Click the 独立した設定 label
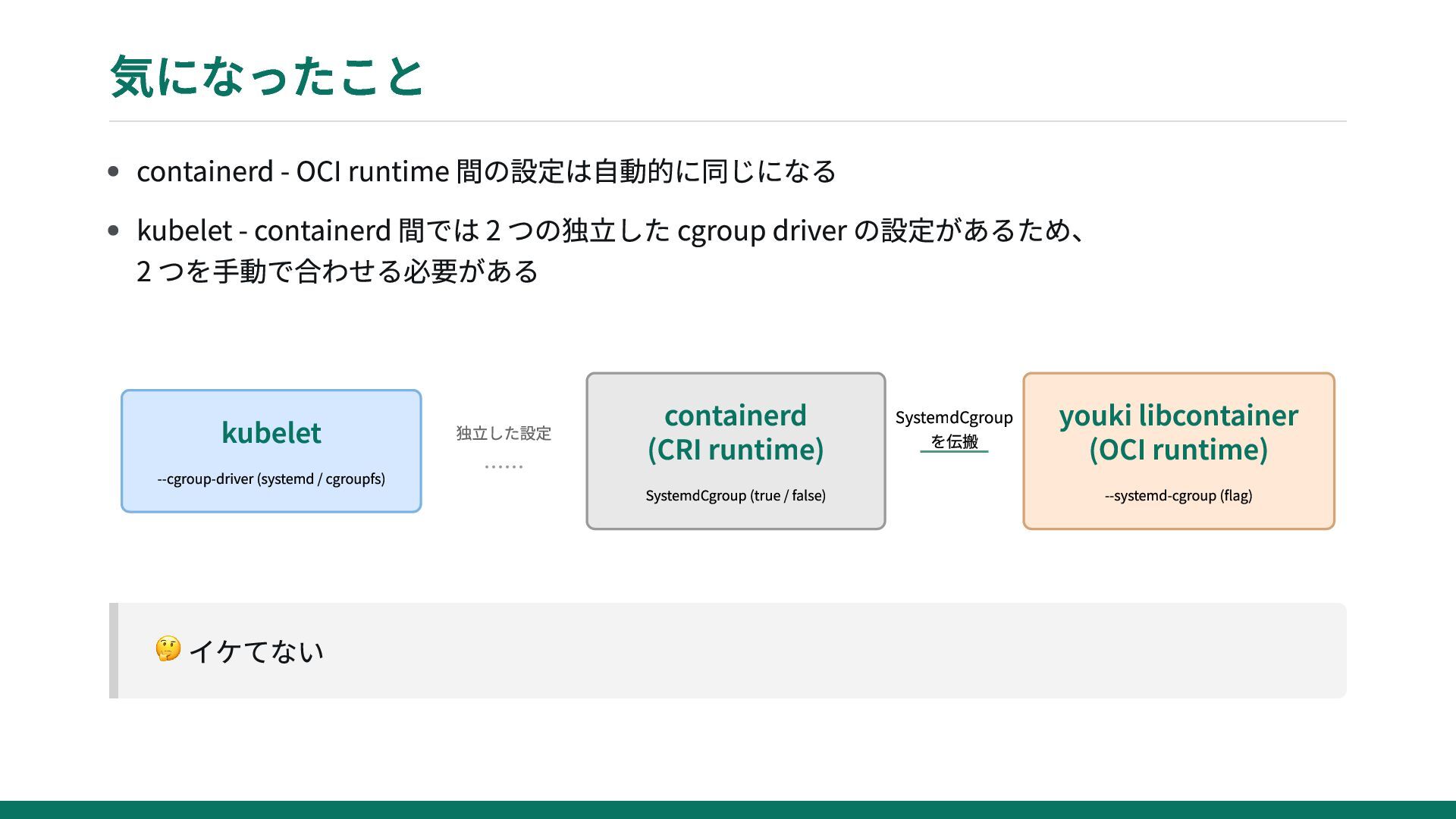The height and width of the screenshot is (819, 1456). coord(504,433)
